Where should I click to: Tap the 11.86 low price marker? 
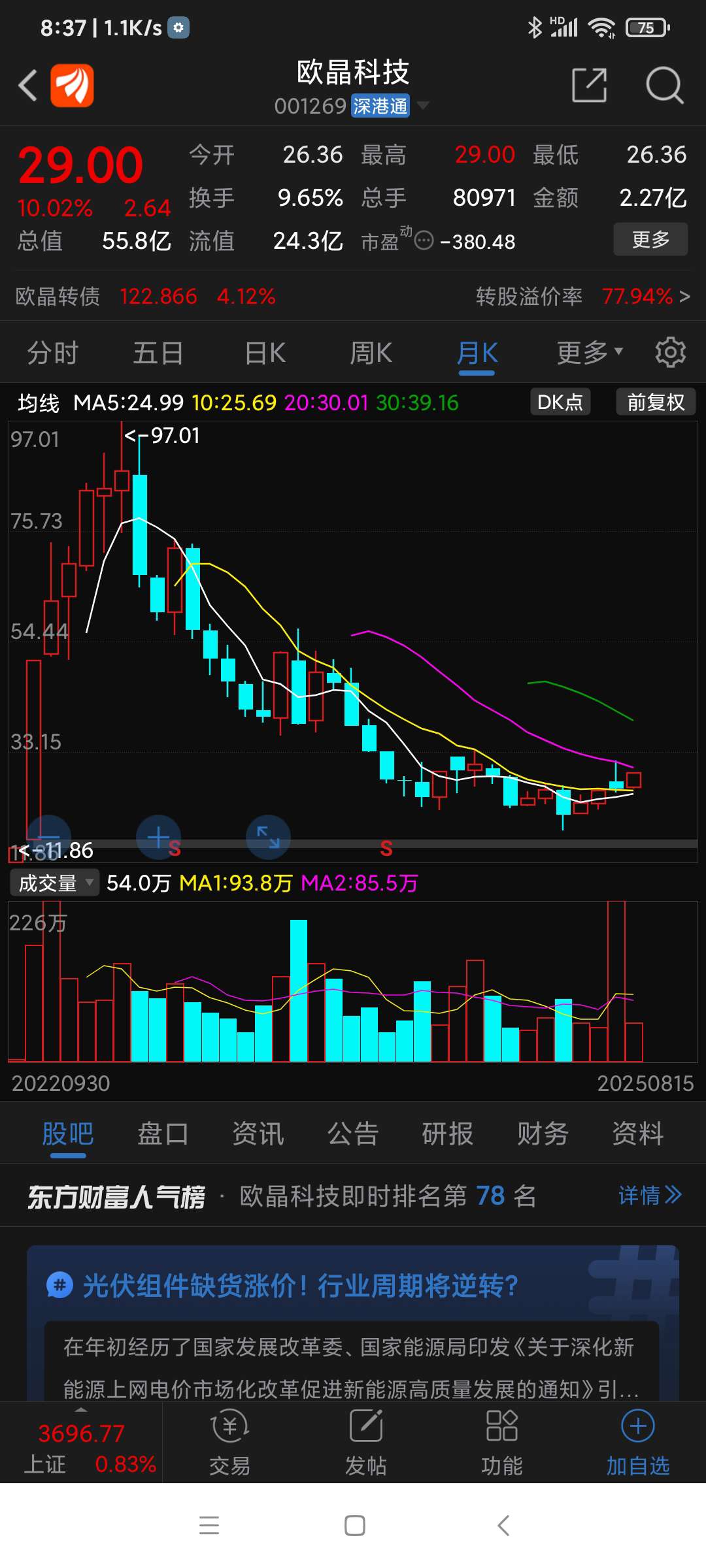pos(56,850)
